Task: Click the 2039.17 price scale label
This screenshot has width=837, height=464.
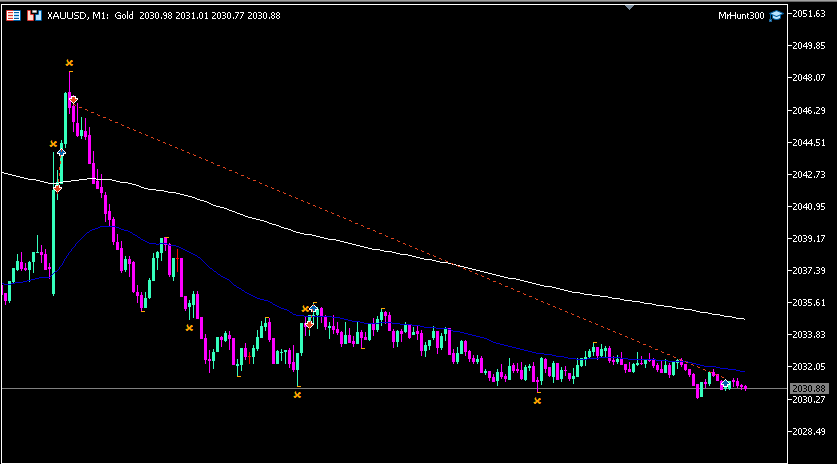Action: point(809,239)
